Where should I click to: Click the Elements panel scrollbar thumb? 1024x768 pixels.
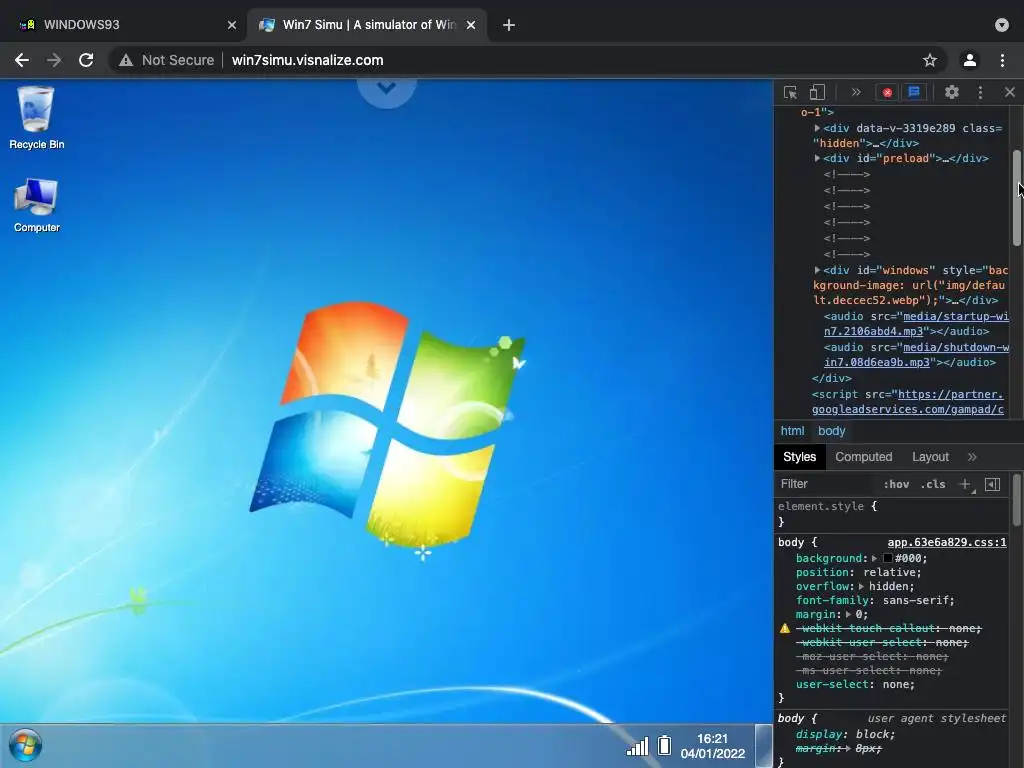1017,198
